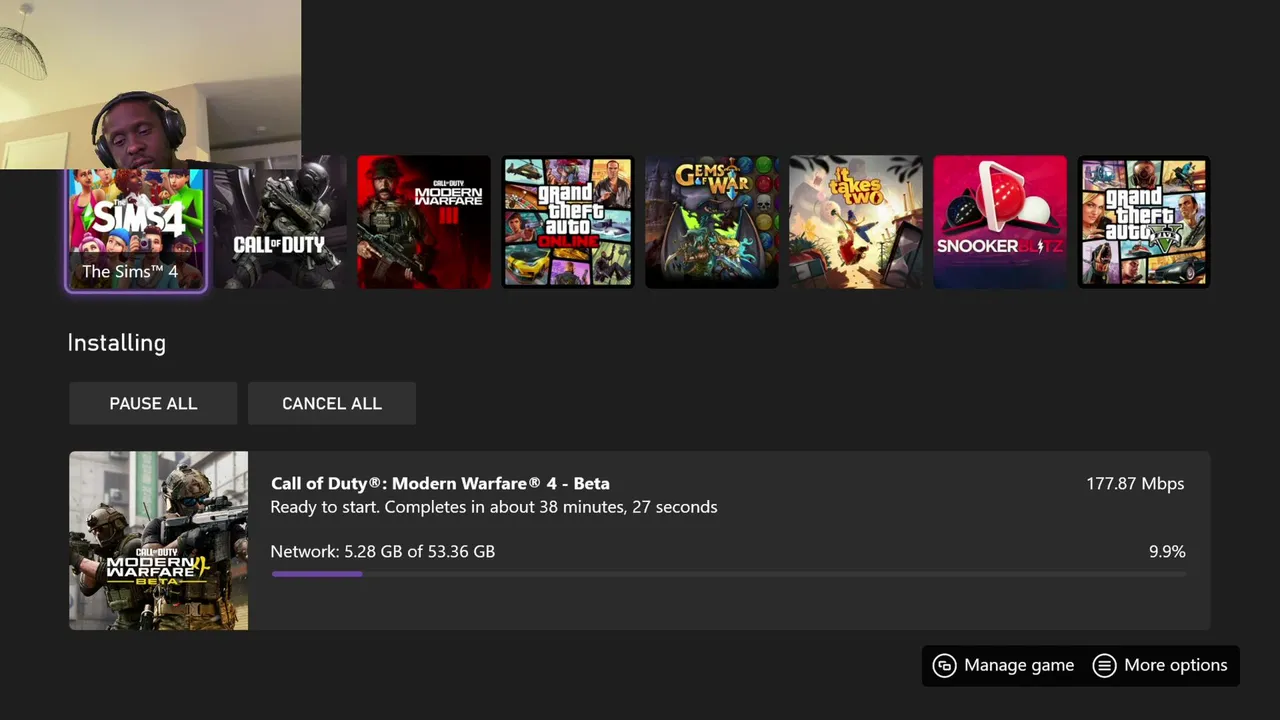Viewport: 1280px width, 720px height.
Task: Click the 'Ready to start. Completes in about' status line
Action: (x=494, y=507)
